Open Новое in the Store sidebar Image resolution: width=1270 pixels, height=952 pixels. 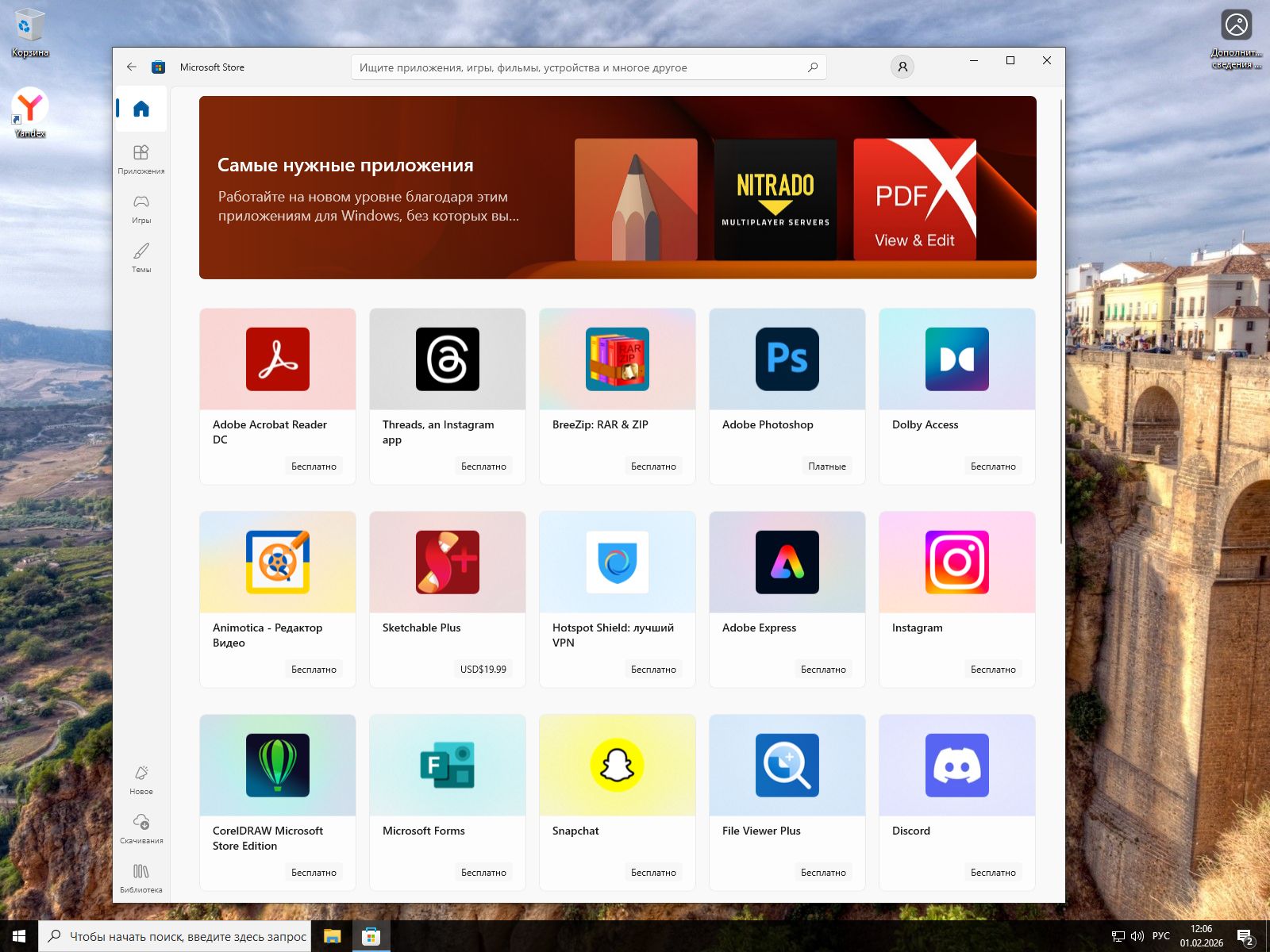tap(141, 779)
